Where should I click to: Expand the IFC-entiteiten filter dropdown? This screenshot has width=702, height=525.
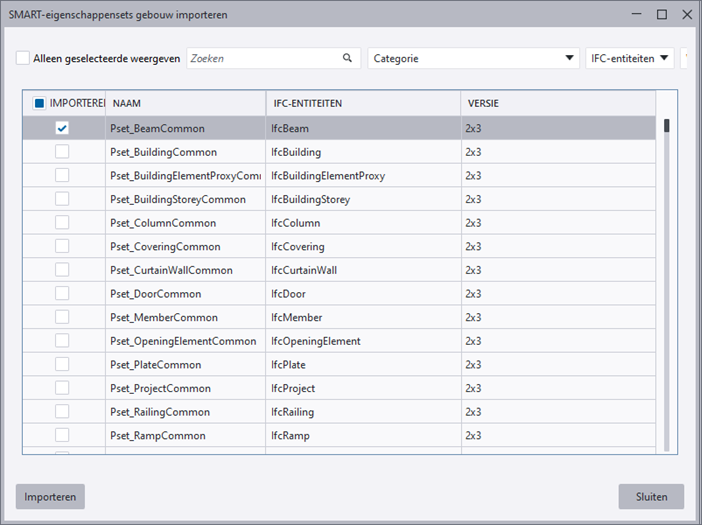[x=629, y=58]
